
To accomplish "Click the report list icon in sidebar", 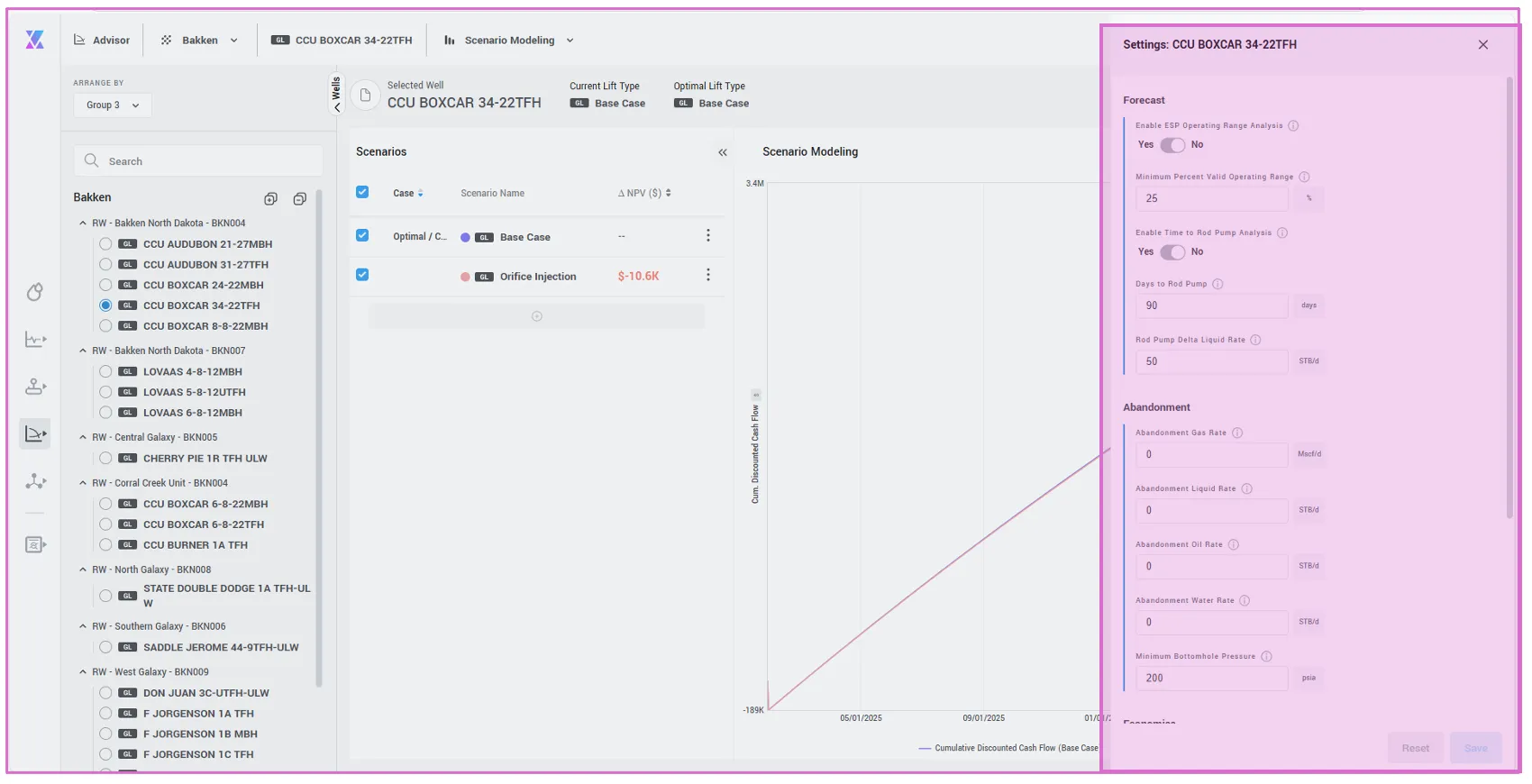I will point(35,544).
